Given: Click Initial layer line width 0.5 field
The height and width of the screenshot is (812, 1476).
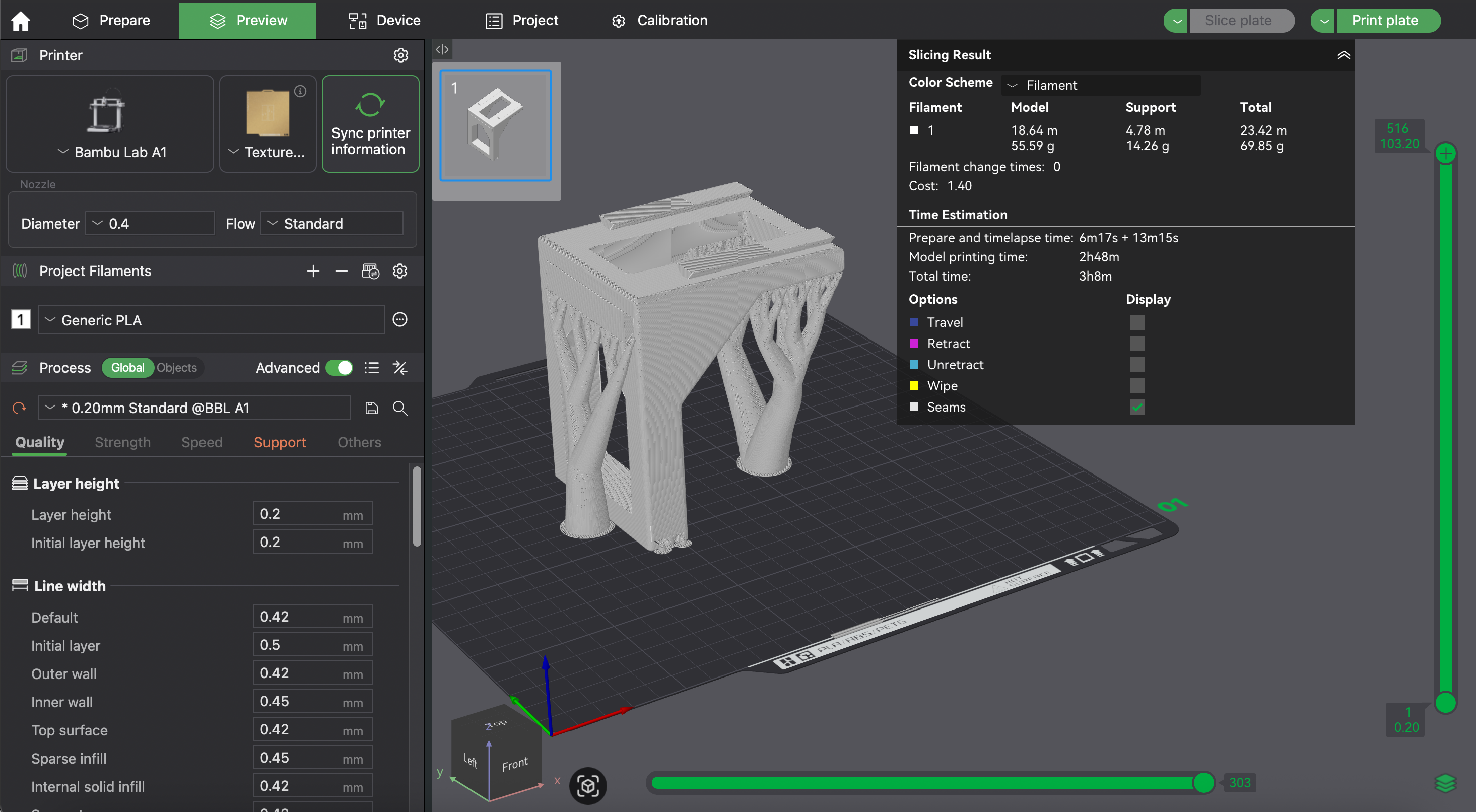Looking at the screenshot, I should [x=313, y=645].
